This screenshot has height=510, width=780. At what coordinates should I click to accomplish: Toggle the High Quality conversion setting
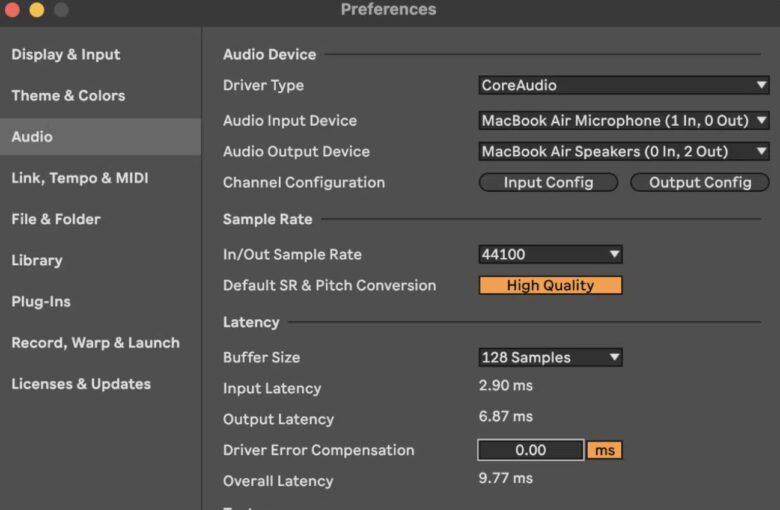[x=550, y=286]
